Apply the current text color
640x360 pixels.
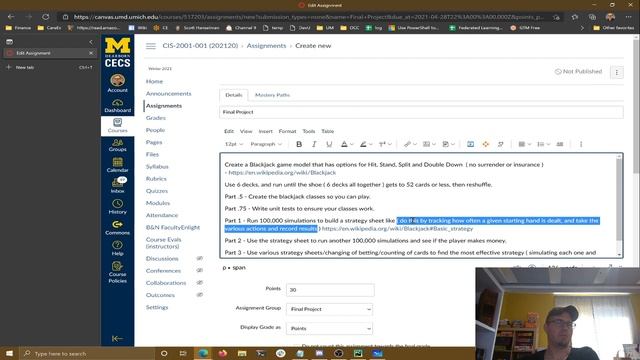pos(344,144)
